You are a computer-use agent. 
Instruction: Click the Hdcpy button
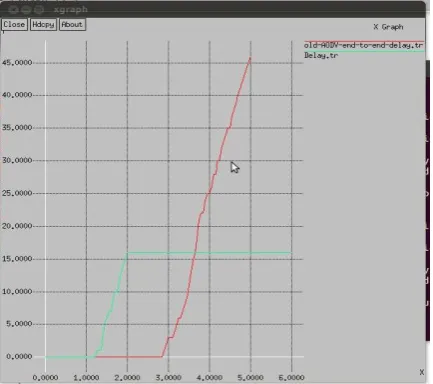(x=43, y=25)
